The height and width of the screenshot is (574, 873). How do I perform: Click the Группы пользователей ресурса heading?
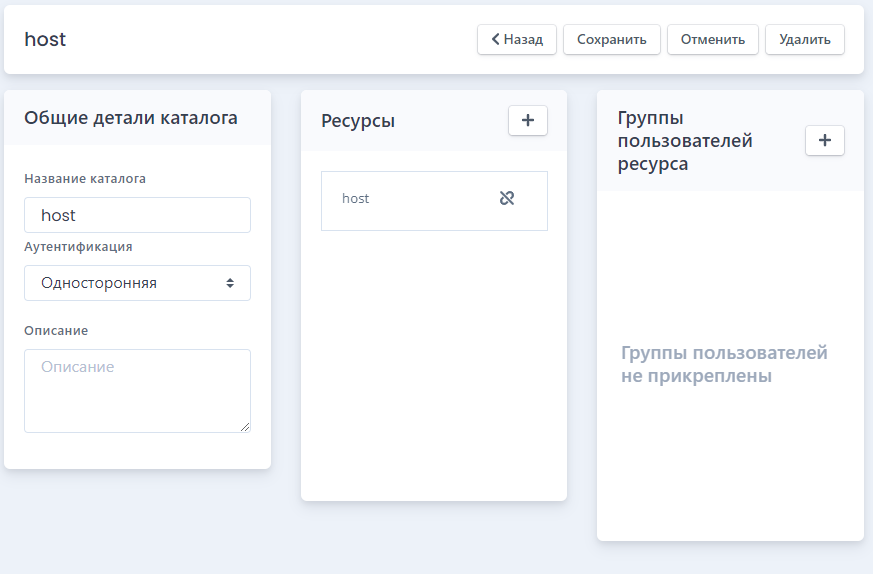pos(685,140)
